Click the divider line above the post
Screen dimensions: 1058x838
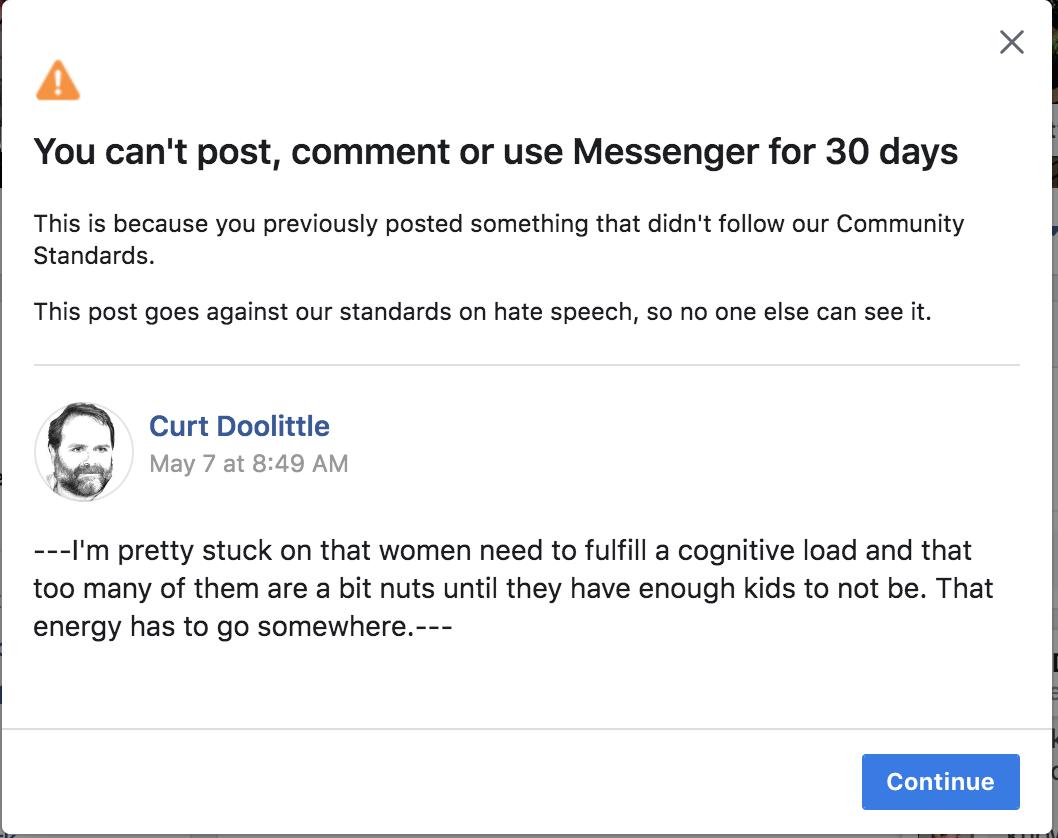526,365
